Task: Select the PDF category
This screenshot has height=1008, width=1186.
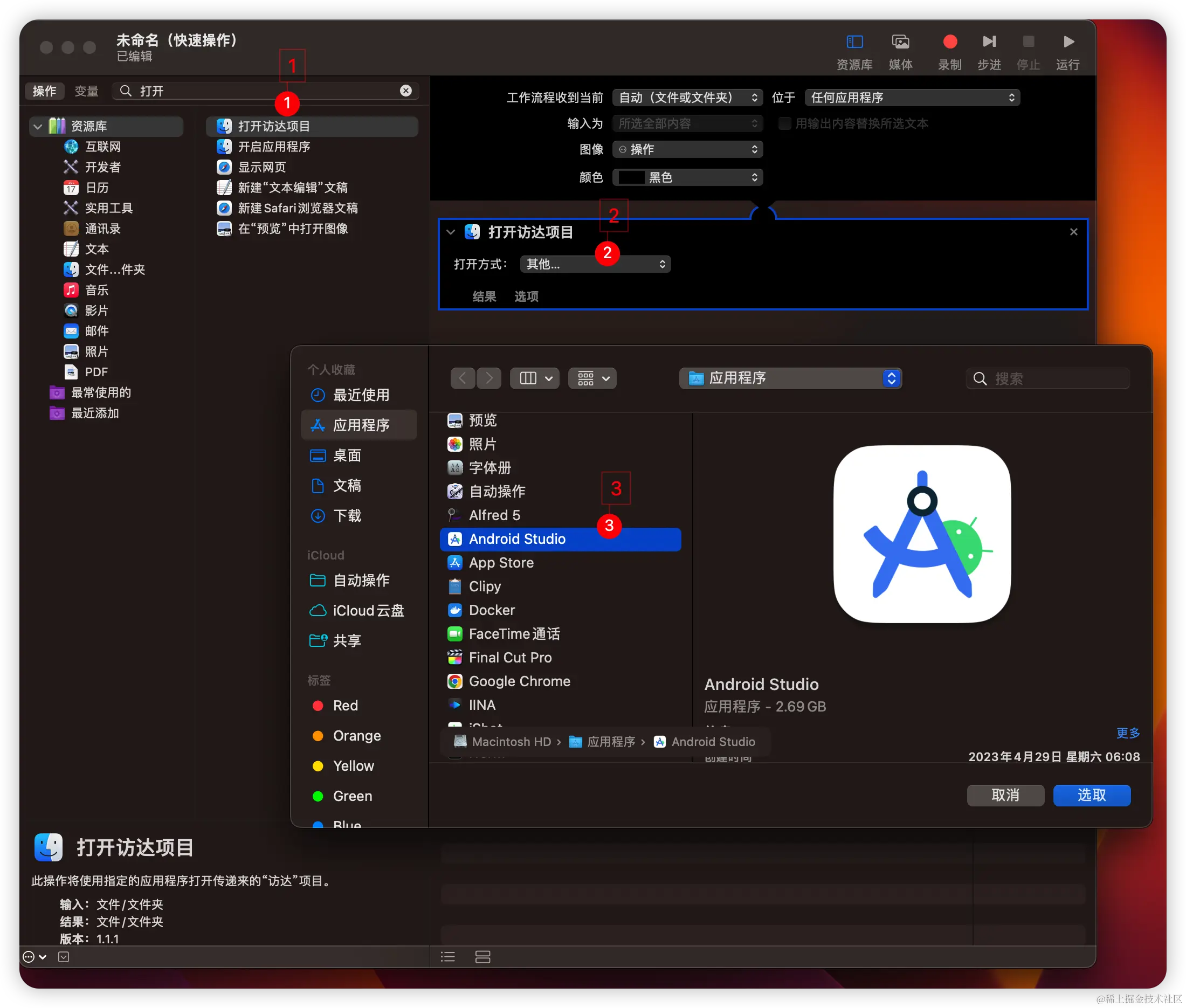Action: [x=86, y=372]
